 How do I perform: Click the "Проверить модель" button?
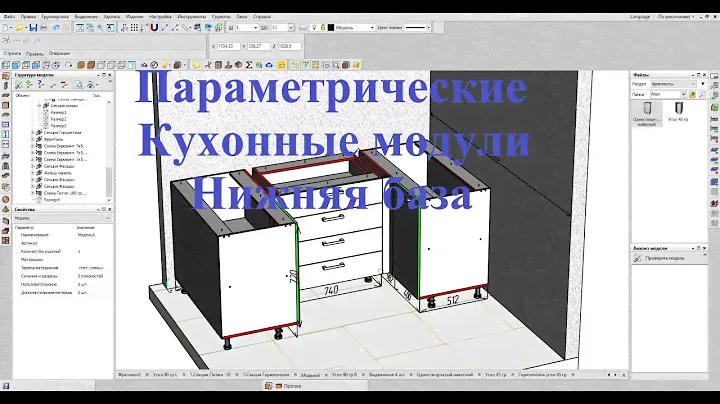665,257
